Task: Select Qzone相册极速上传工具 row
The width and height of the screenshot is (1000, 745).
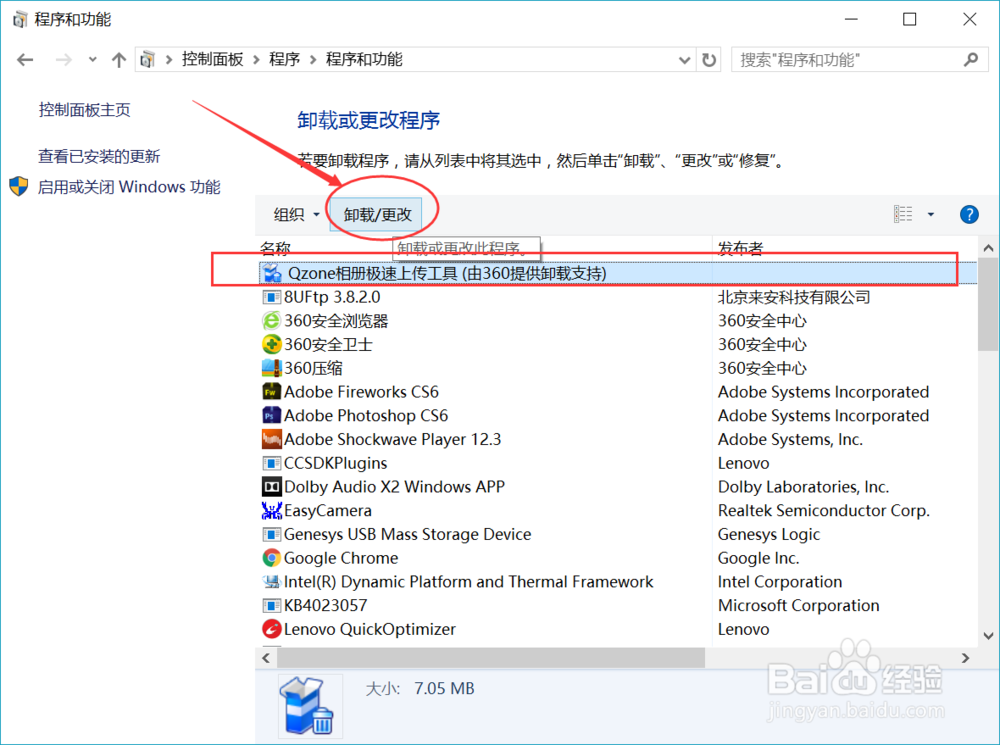Action: [x=617, y=273]
